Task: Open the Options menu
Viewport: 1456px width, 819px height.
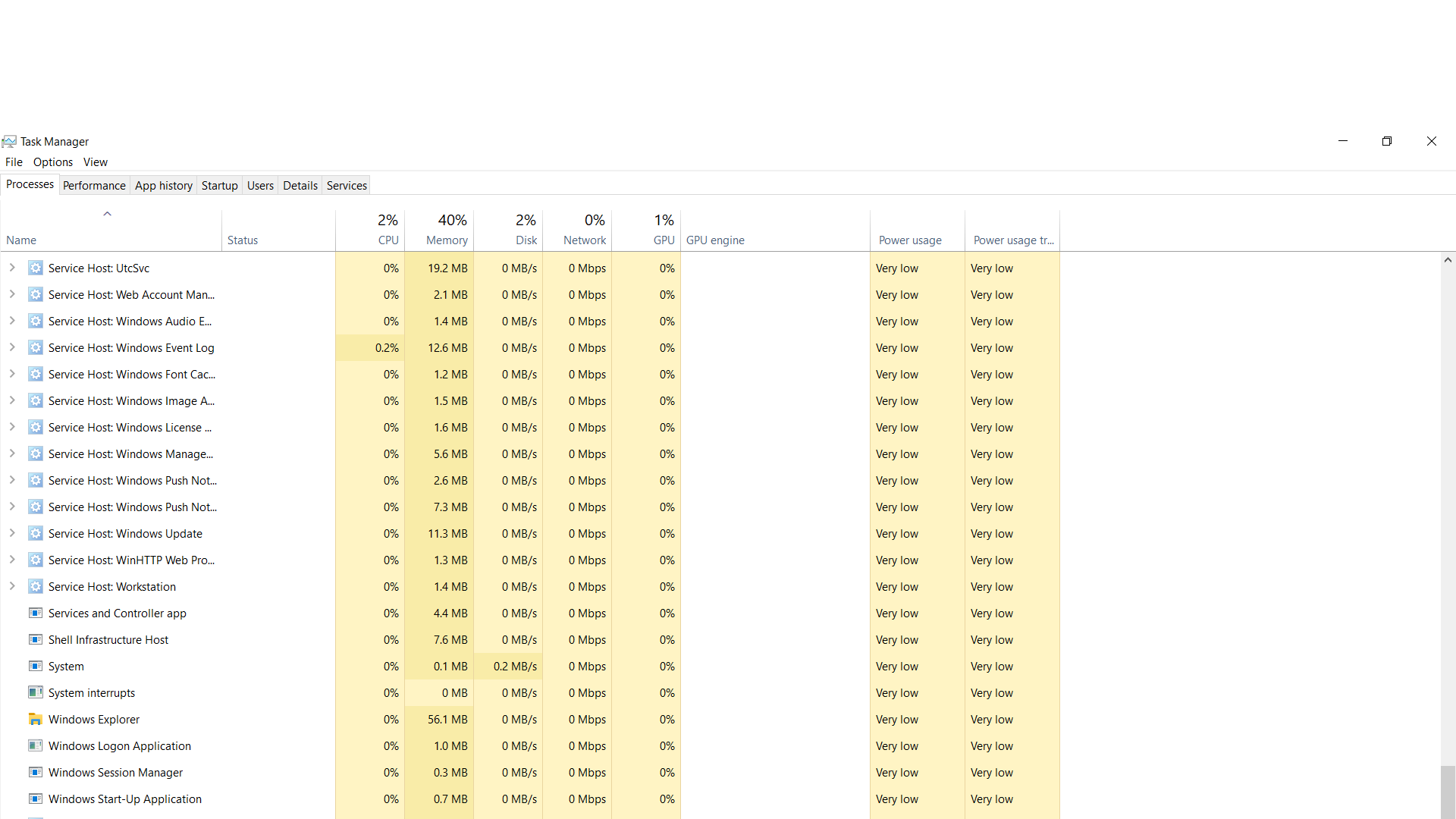Action: [53, 162]
